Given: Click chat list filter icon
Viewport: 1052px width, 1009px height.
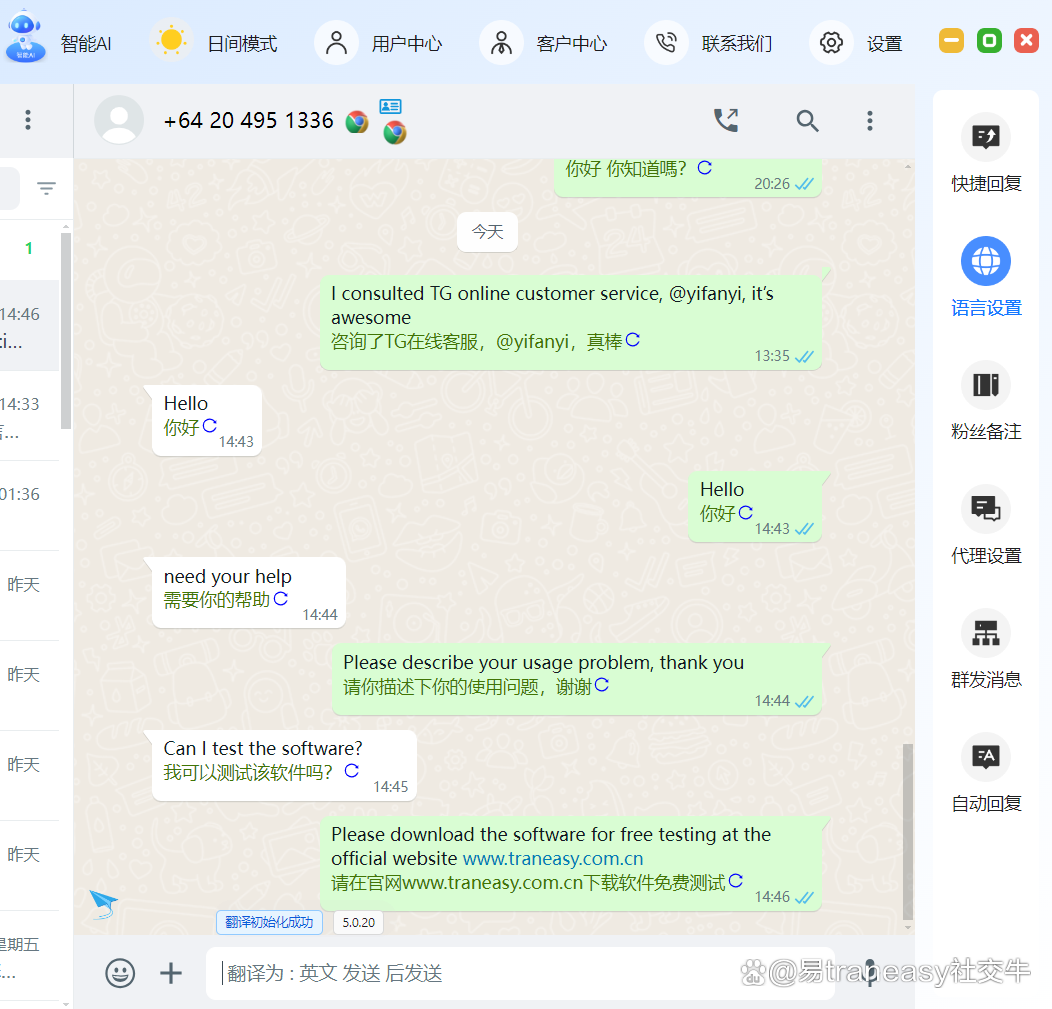Looking at the screenshot, I should (x=46, y=188).
